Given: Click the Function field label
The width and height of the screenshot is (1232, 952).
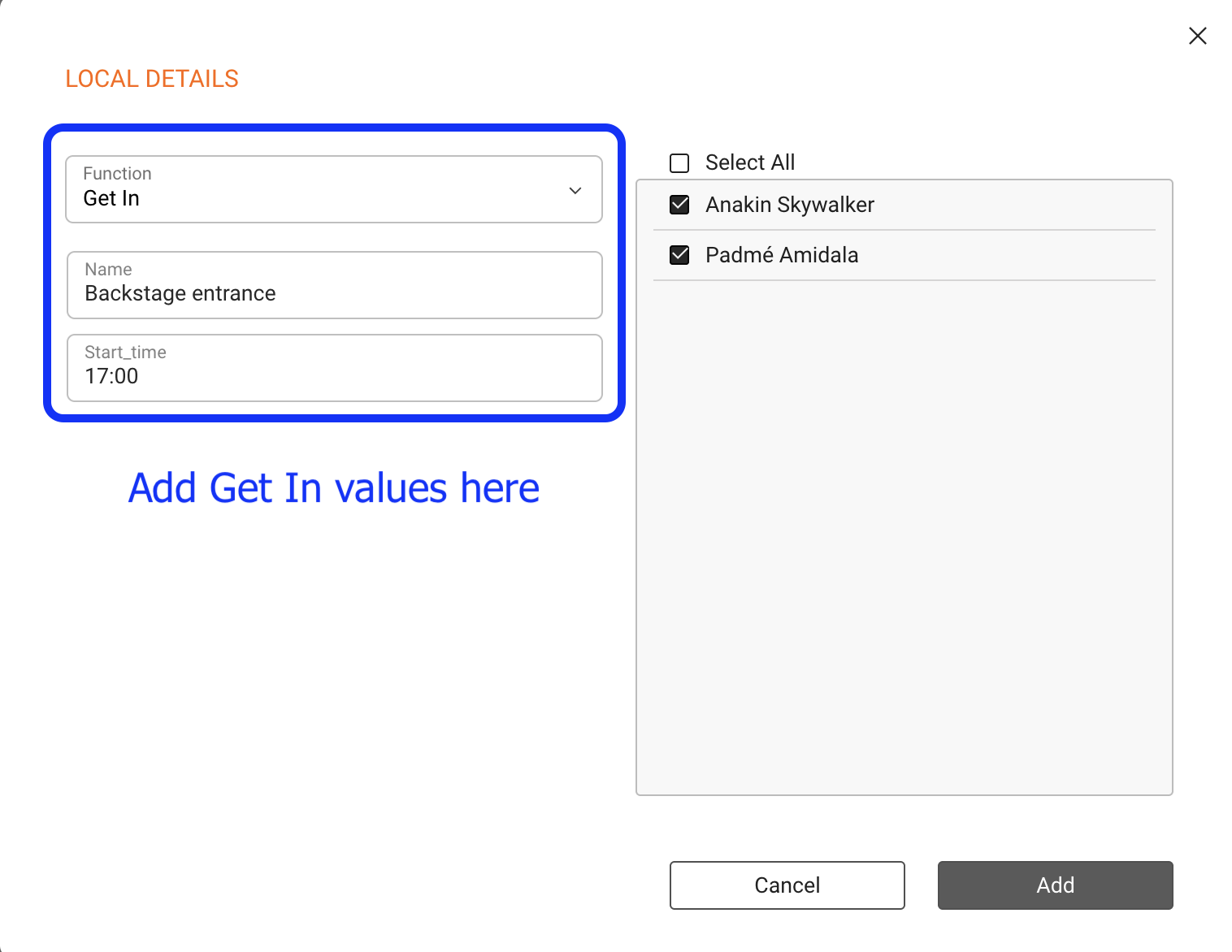Looking at the screenshot, I should pyautogui.click(x=117, y=174).
